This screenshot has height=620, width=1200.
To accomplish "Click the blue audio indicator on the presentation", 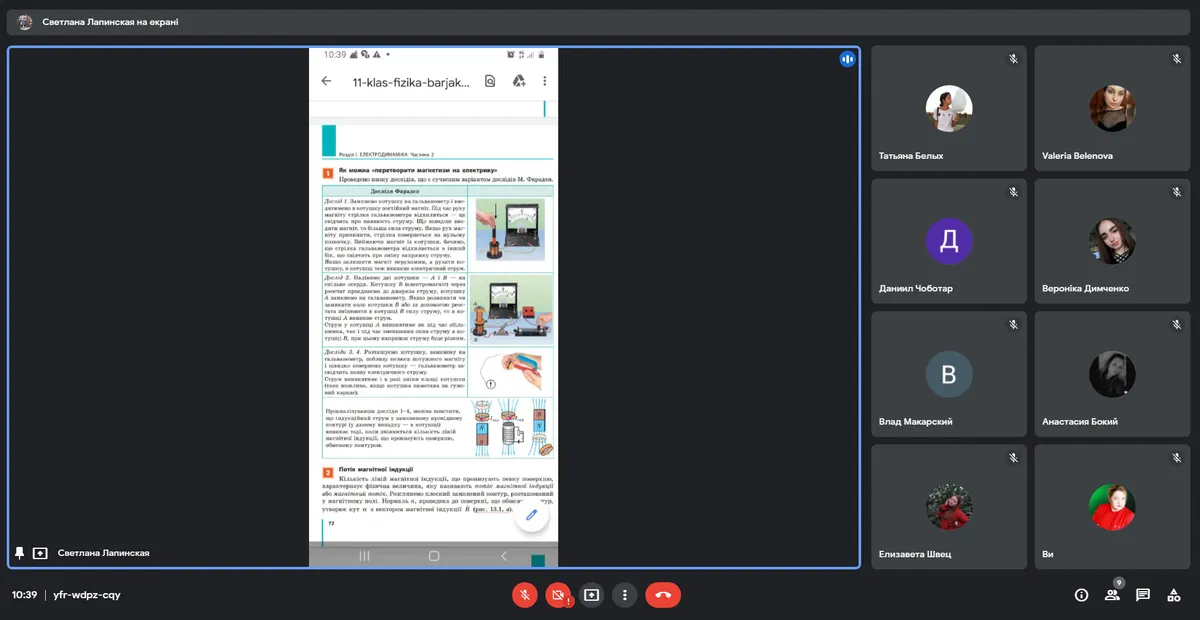I will pyautogui.click(x=847, y=59).
